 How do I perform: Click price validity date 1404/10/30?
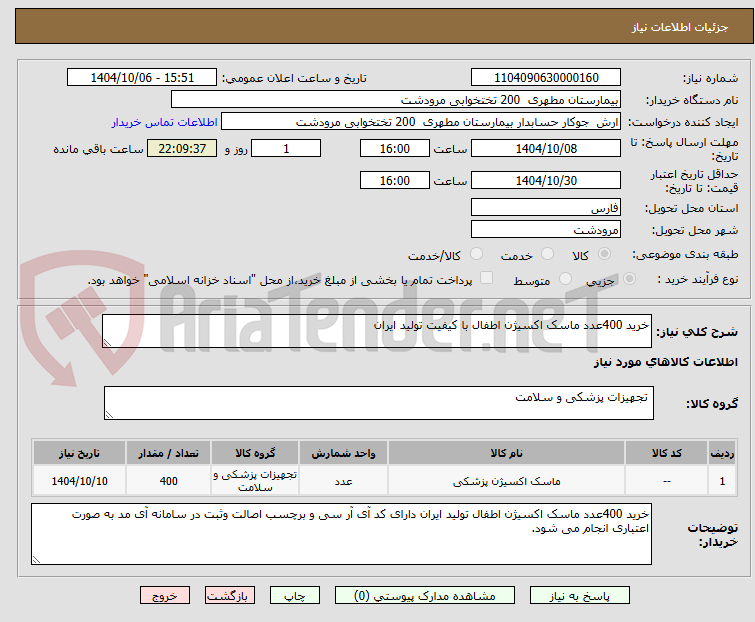546,181
